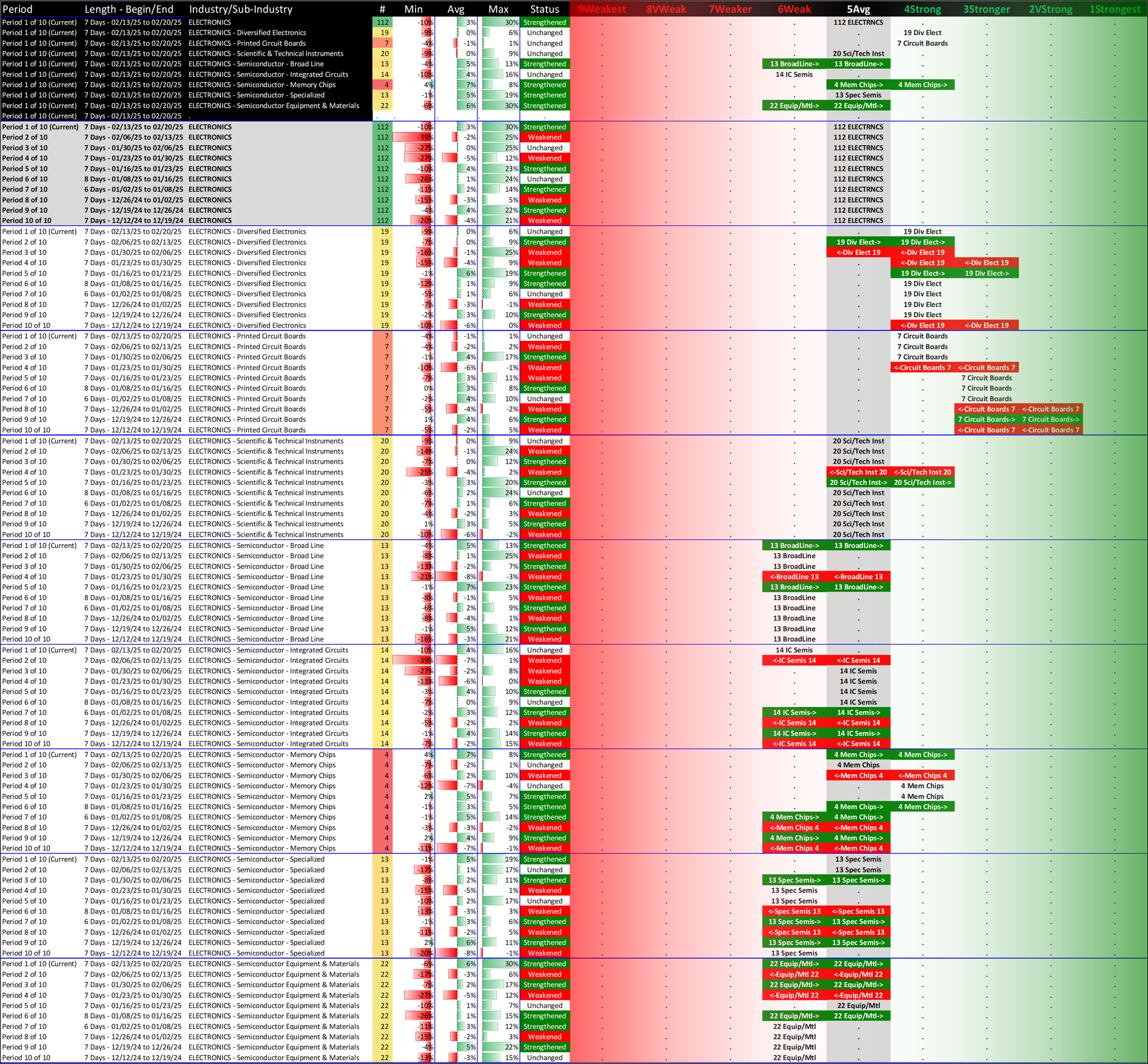Click the 9Weakest column header
Viewport: 1148px width, 1064px height.
(602, 9)
